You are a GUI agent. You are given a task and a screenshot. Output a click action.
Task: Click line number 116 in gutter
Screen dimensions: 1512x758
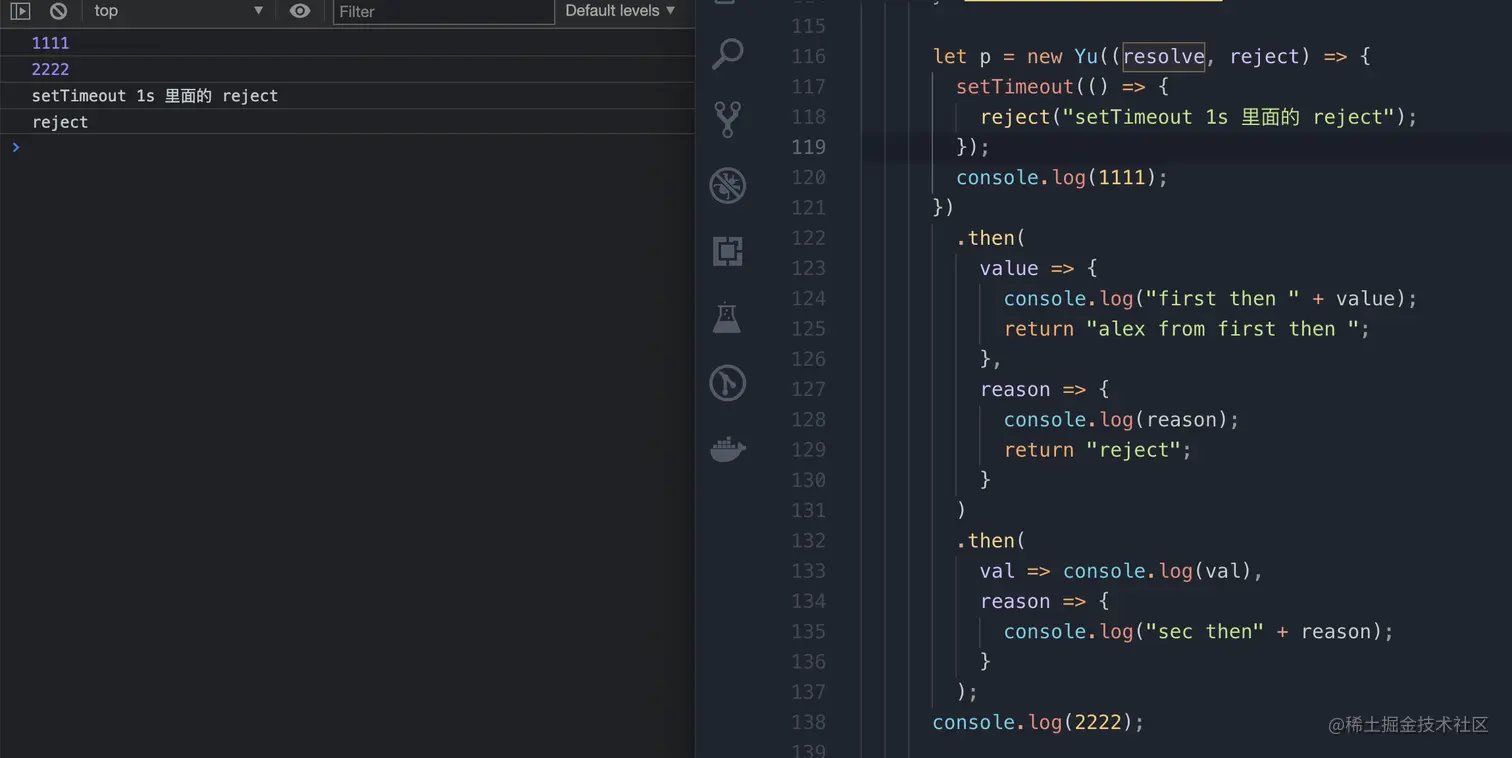(x=808, y=57)
